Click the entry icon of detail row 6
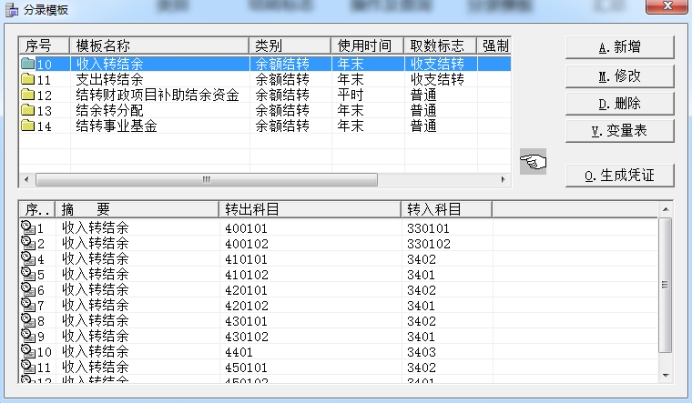Viewport: 692px width, 404px height. tap(28, 289)
